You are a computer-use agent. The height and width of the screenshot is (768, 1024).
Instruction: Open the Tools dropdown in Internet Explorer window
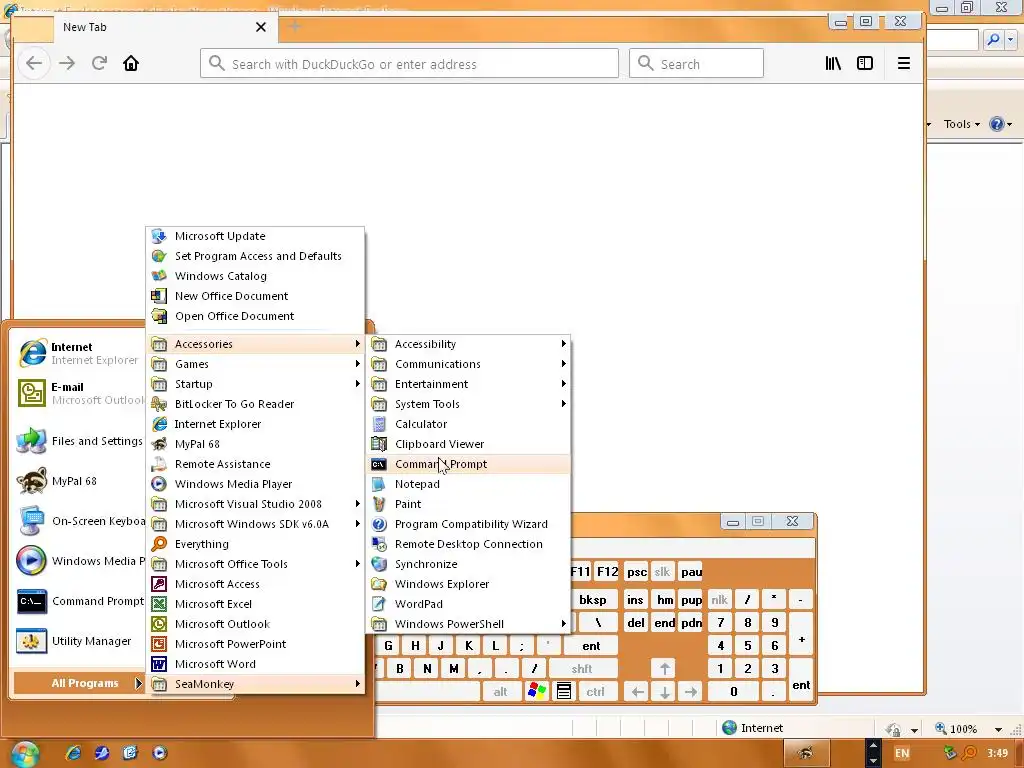point(961,124)
